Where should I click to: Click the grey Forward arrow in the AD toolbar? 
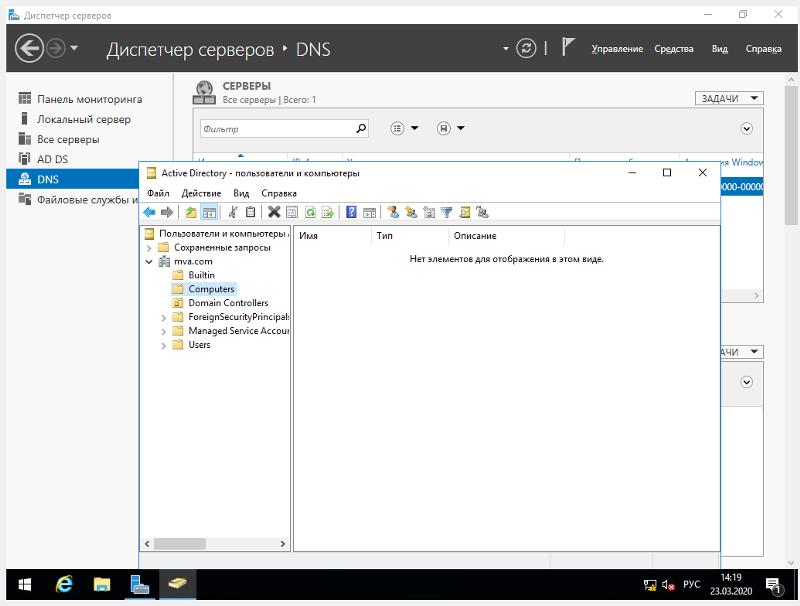click(167, 212)
